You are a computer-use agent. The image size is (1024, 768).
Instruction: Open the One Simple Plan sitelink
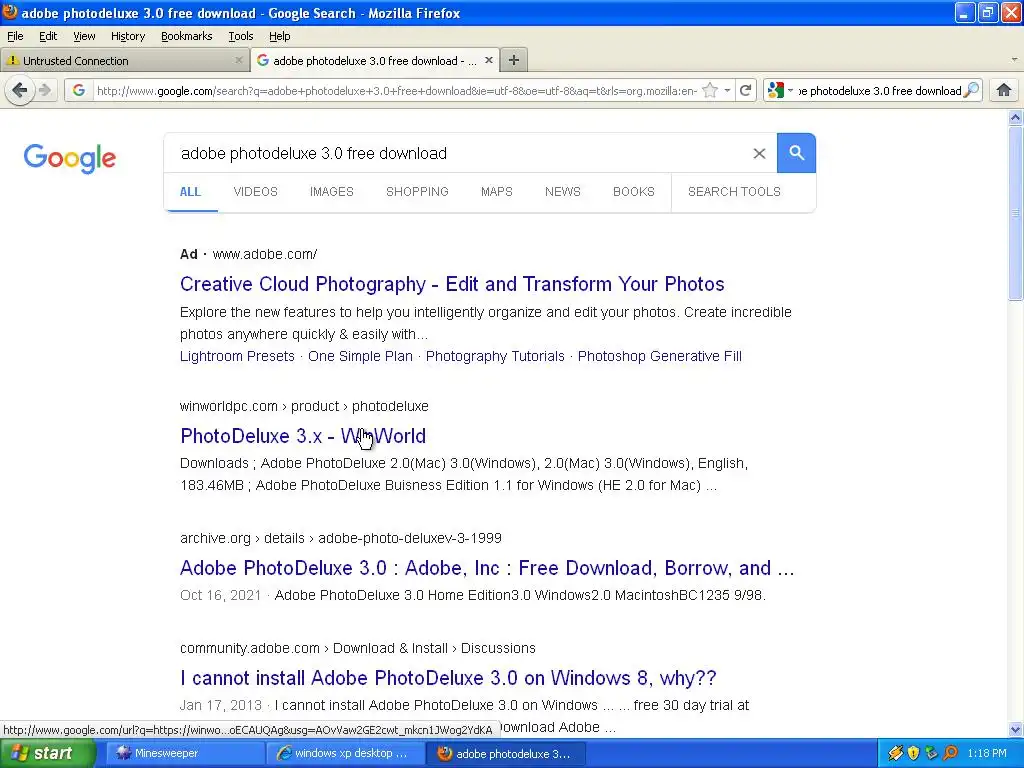click(360, 356)
